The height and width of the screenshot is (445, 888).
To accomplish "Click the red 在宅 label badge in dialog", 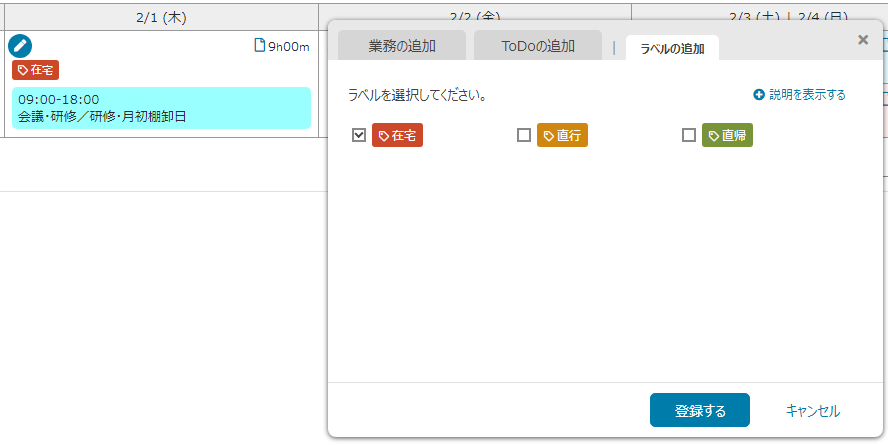I will [397, 136].
